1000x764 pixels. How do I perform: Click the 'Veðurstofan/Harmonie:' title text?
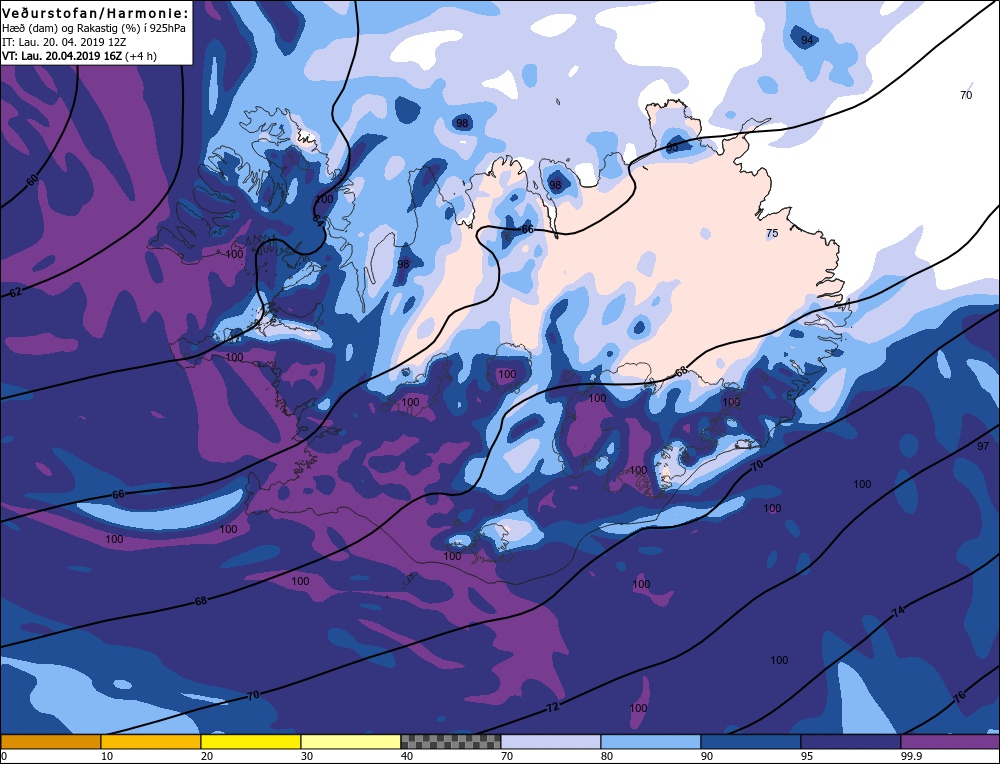(96, 13)
